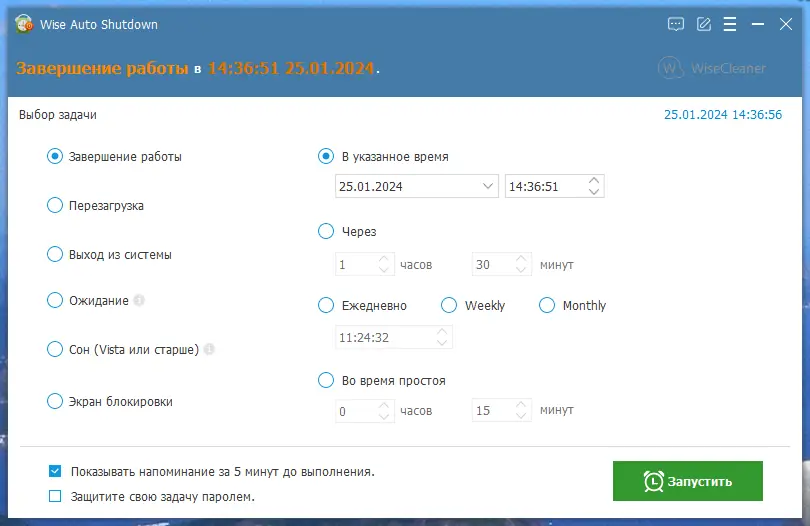Screen dimensions: 810x526
Task: Decrease the idle 15 minutes value
Action: 521,415
